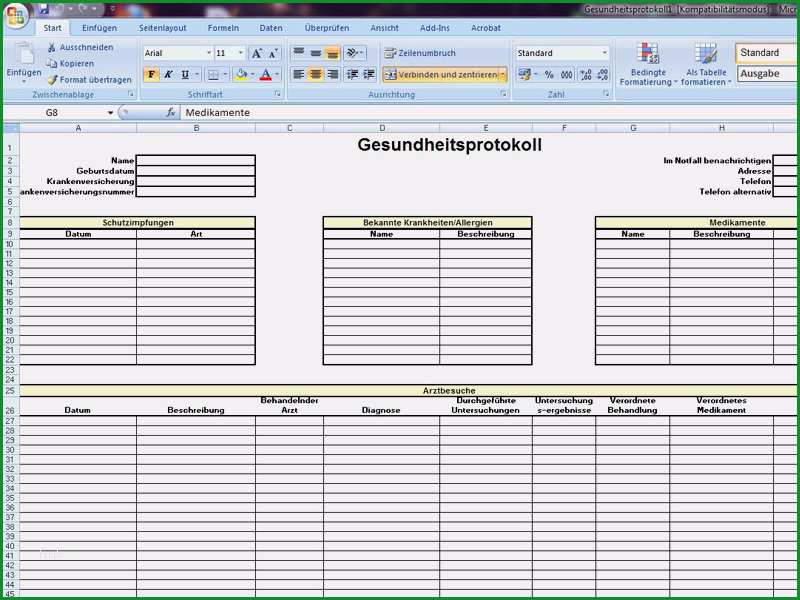Increase font size with large A icon
Screen dimensions: 800x600
click(257, 53)
